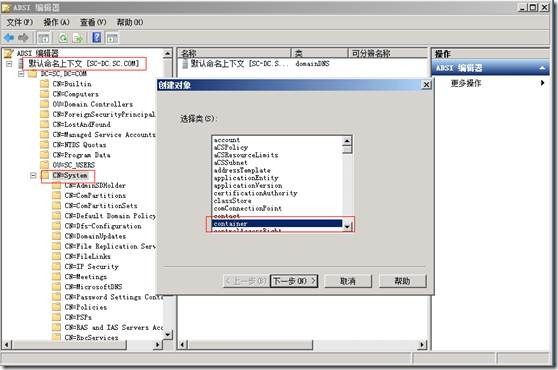
Task: Select CN=Managed Service Accounts in the tree
Action: (104, 135)
